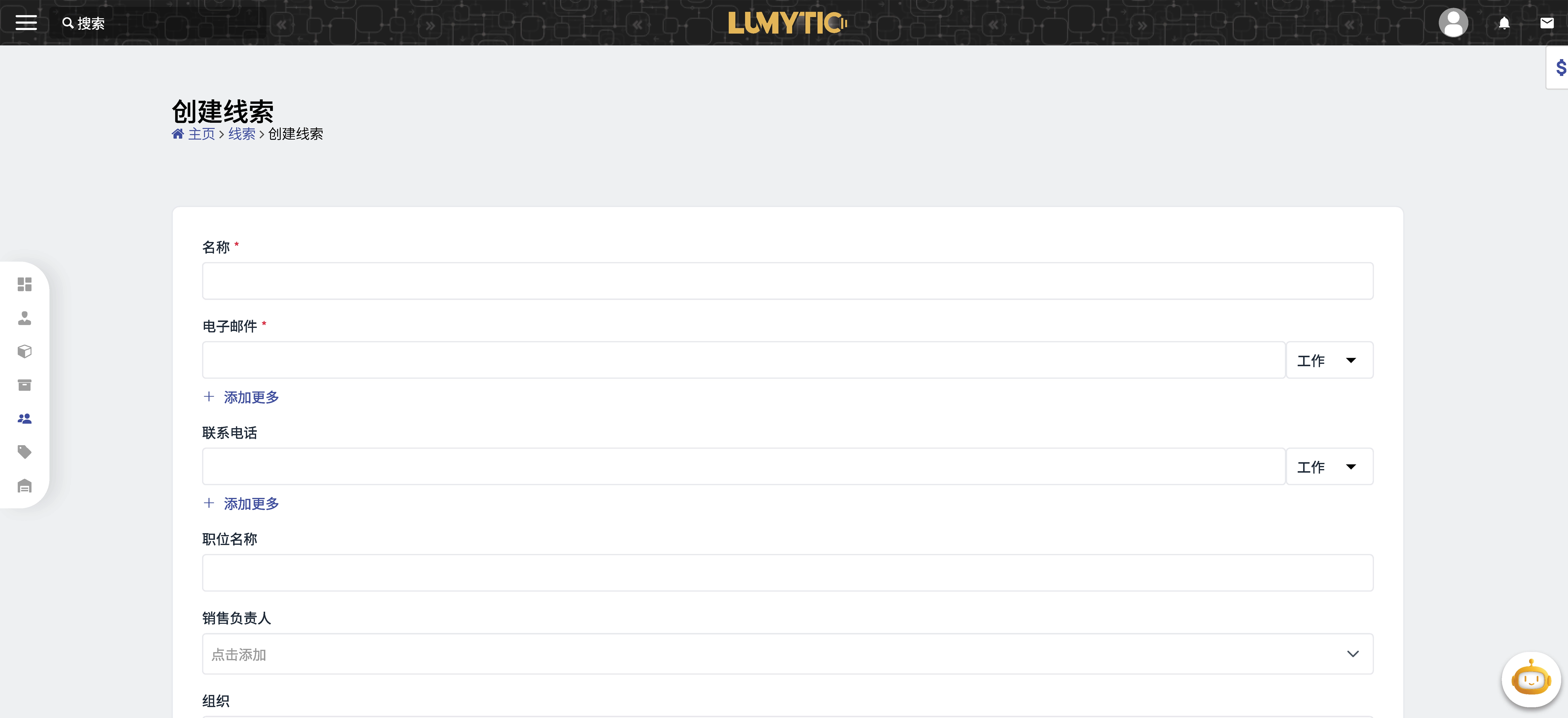This screenshot has width=1568, height=718.
Task: Open the warehouse icon in sidebar
Action: coord(24,486)
